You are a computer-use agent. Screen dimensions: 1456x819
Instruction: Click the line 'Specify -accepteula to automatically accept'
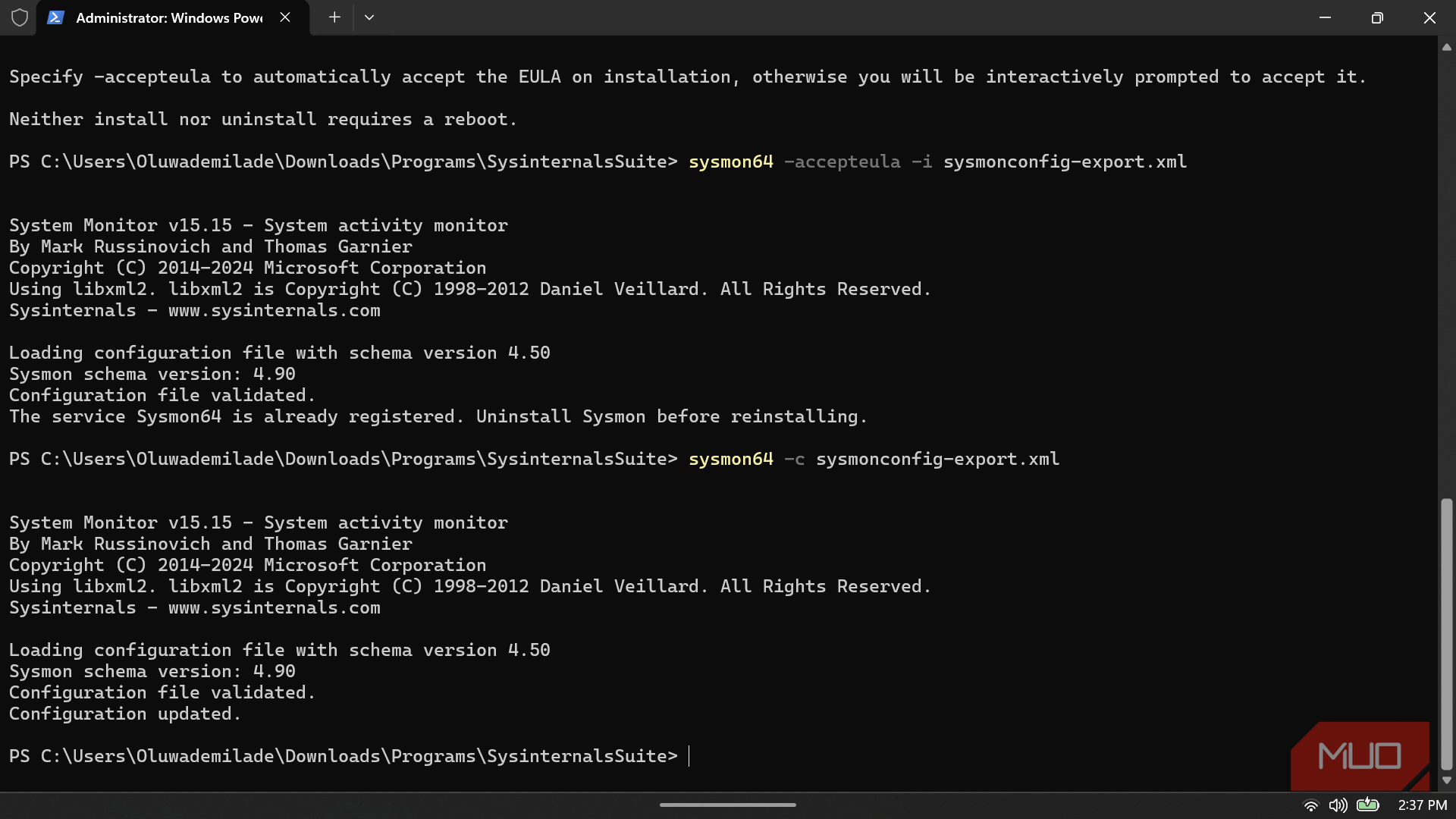point(687,77)
